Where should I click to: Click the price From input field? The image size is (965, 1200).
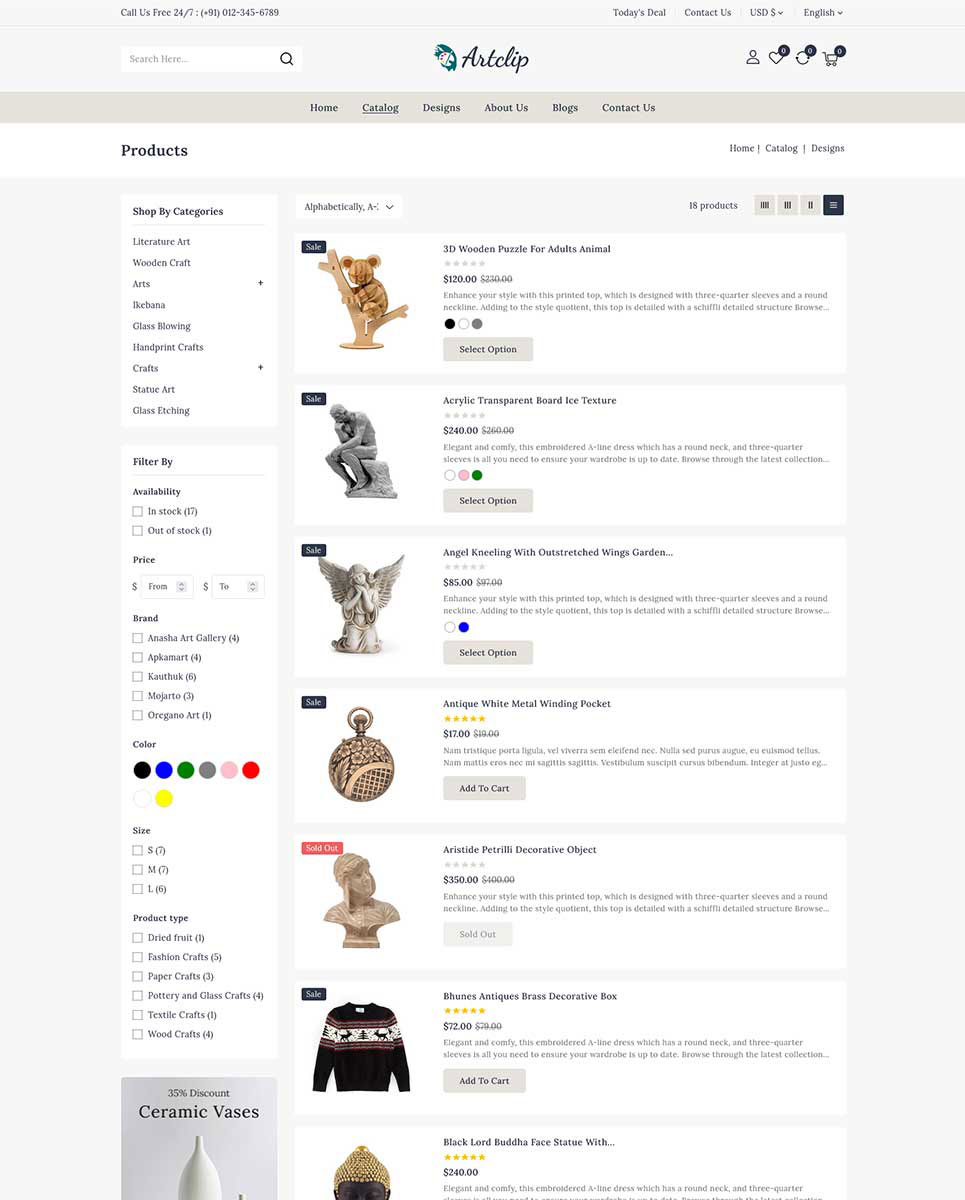tap(166, 587)
